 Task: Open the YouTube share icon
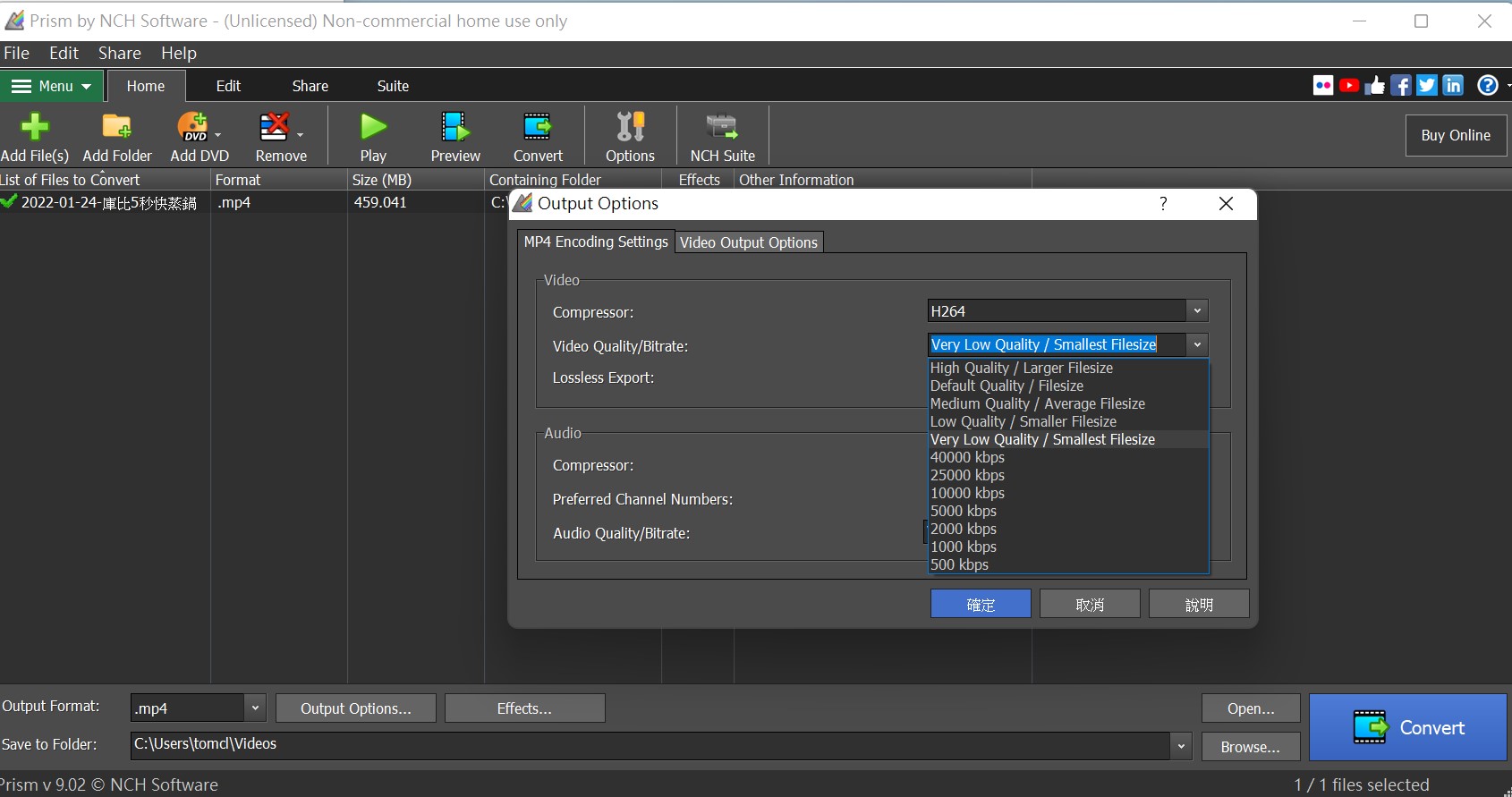[1349, 86]
